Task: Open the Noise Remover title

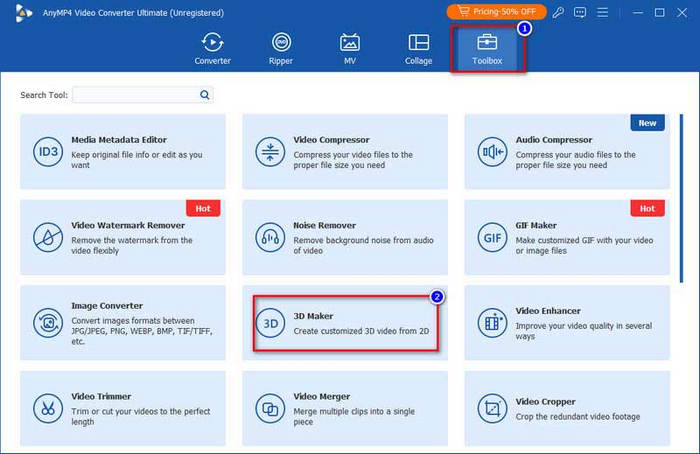Action: [325, 225]
